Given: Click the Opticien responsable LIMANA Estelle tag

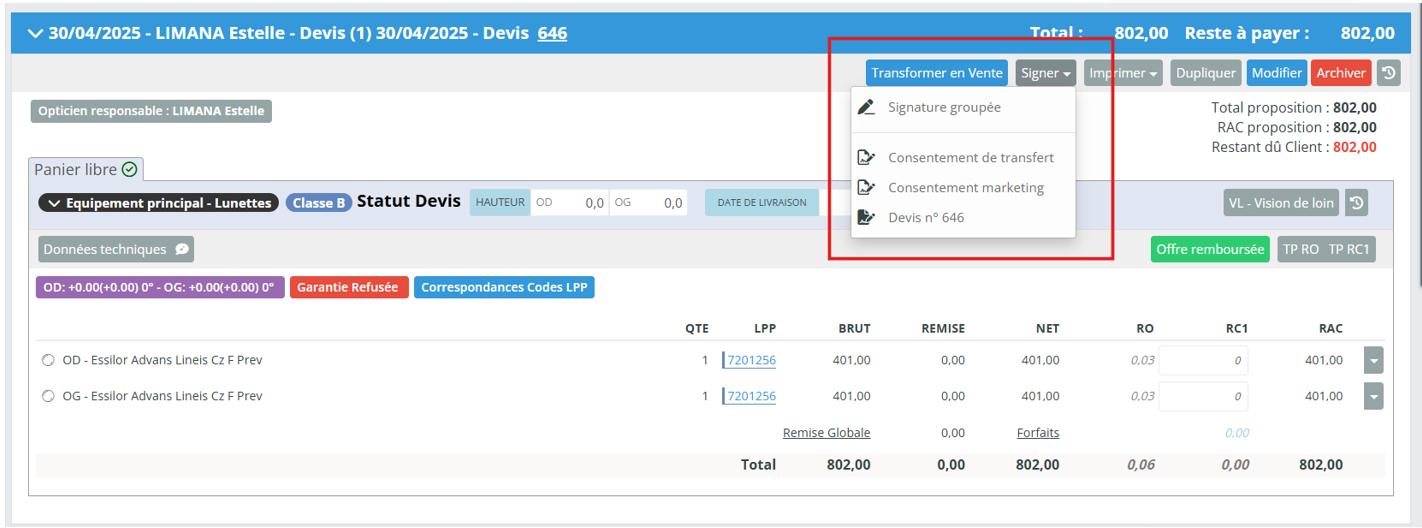Looking at the screenshot, I should [x=151, y=111].
